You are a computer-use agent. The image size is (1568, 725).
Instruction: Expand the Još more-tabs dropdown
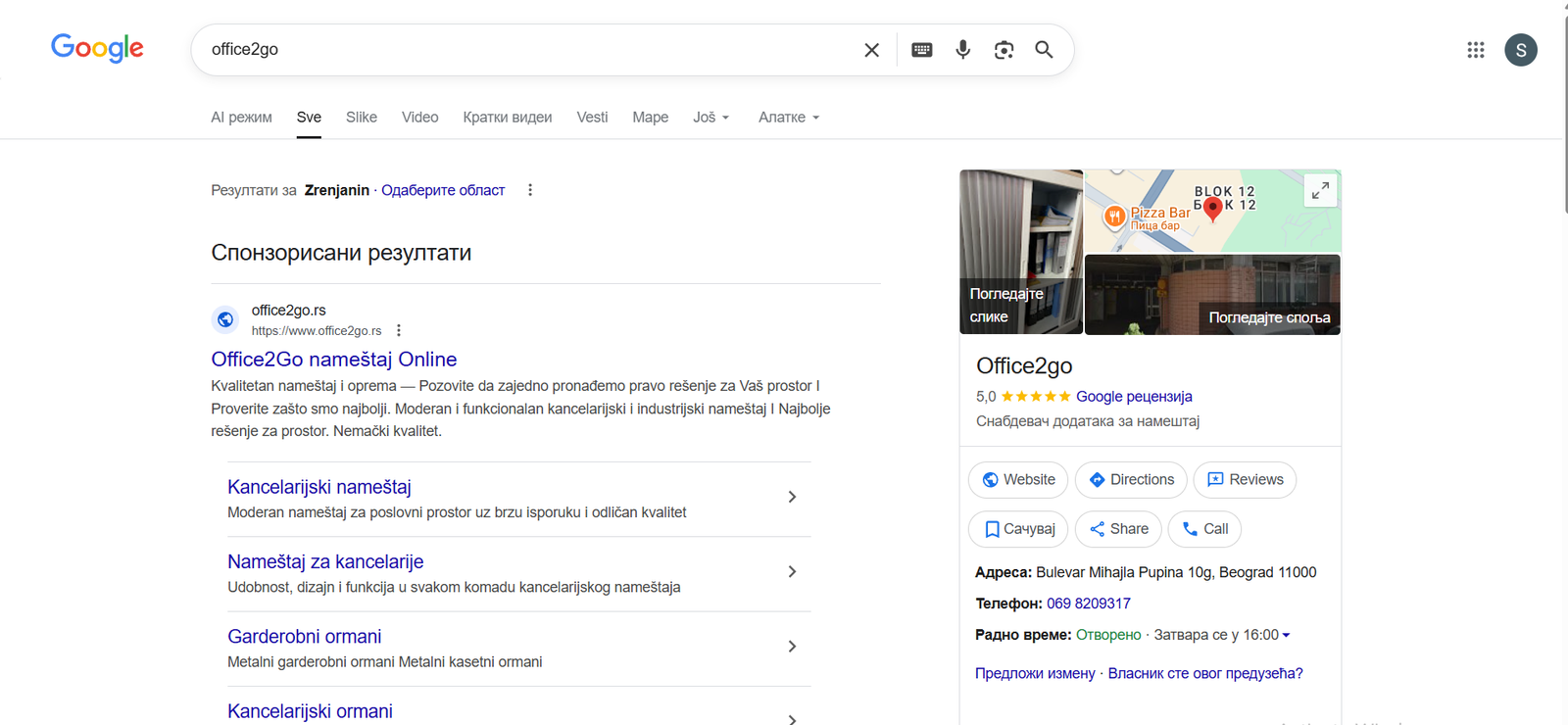710,118
